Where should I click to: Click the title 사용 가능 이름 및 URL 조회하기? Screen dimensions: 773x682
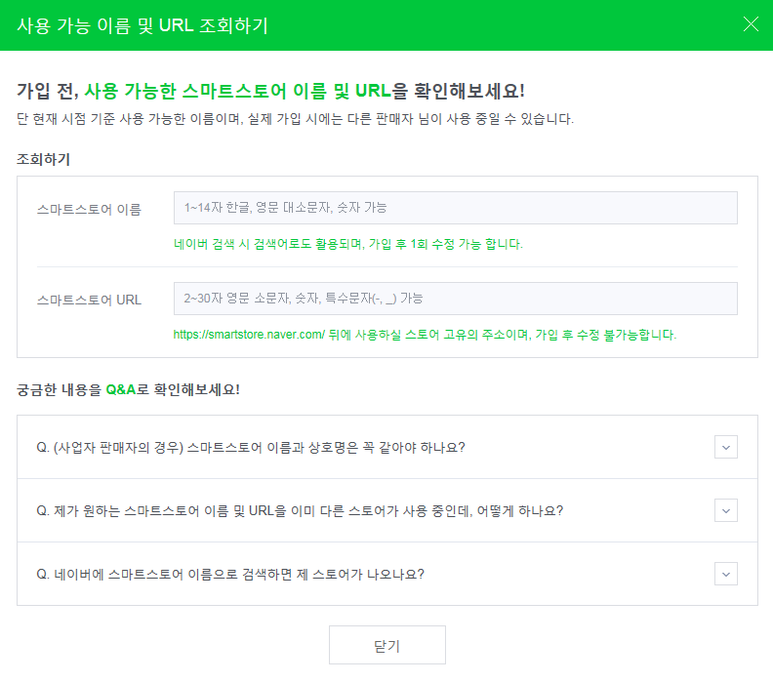(142, 25)
